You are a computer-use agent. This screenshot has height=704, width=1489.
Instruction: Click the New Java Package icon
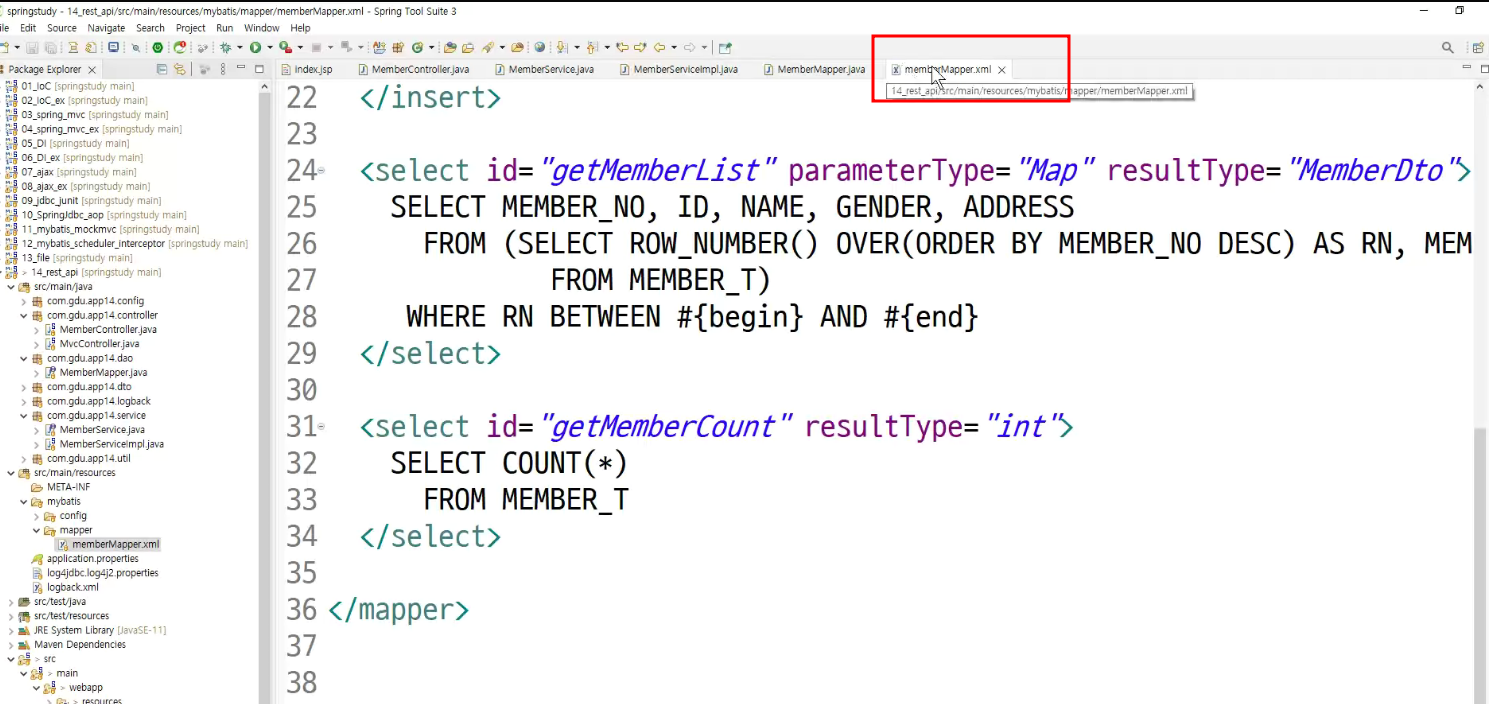398,47
